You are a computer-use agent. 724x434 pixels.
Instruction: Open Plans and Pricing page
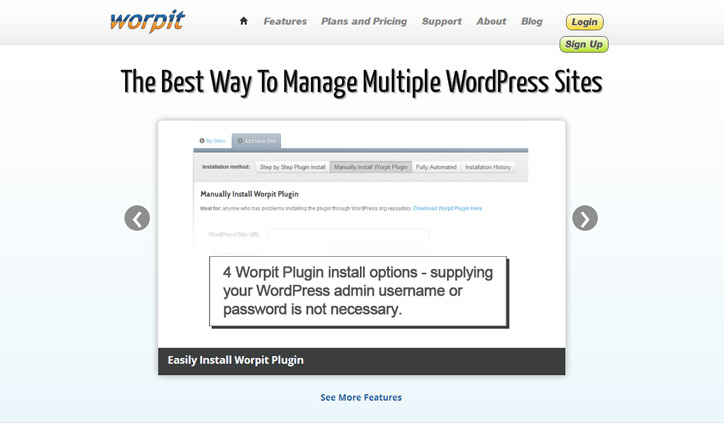364,21
